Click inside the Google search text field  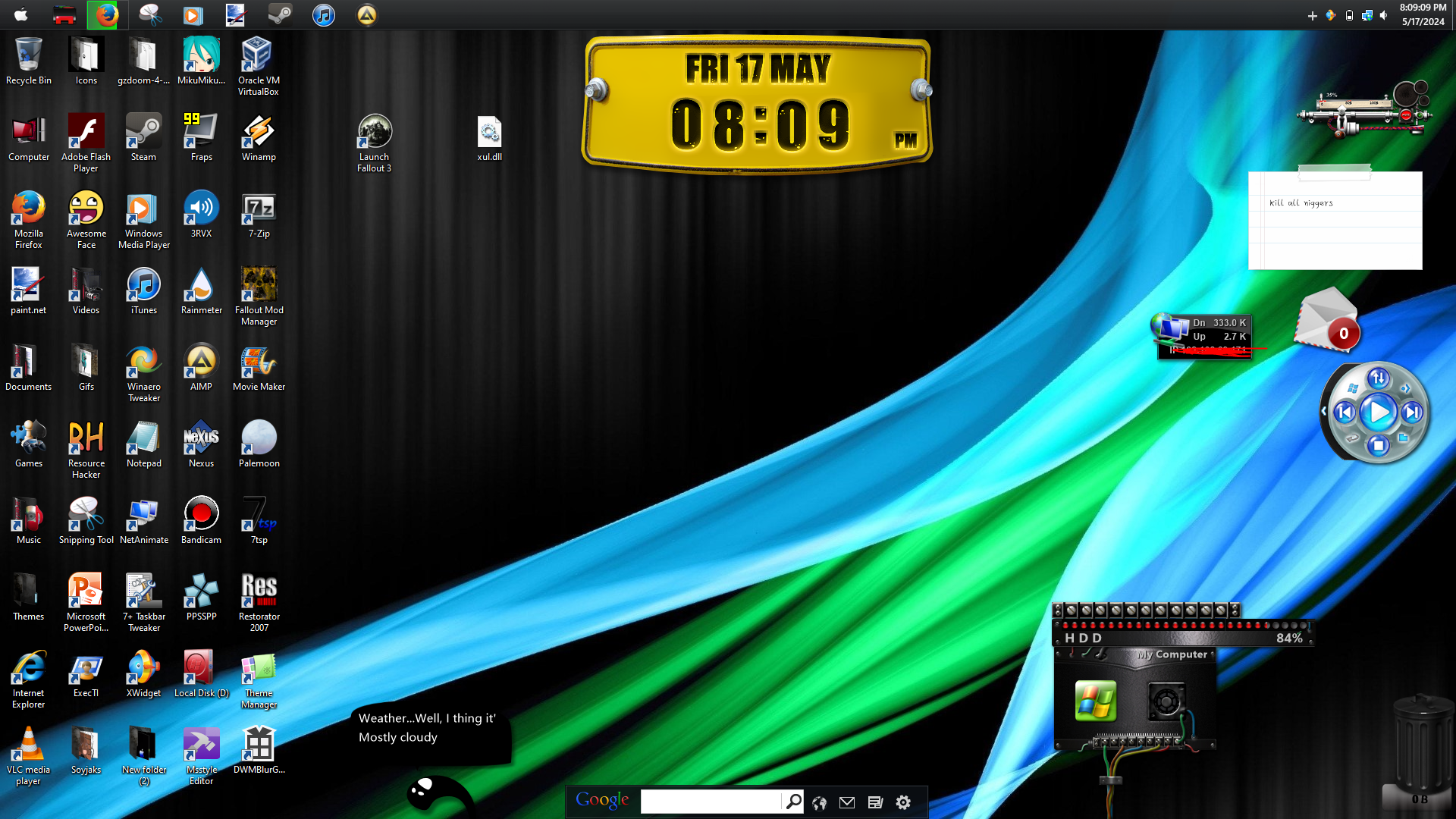[710, 802]
